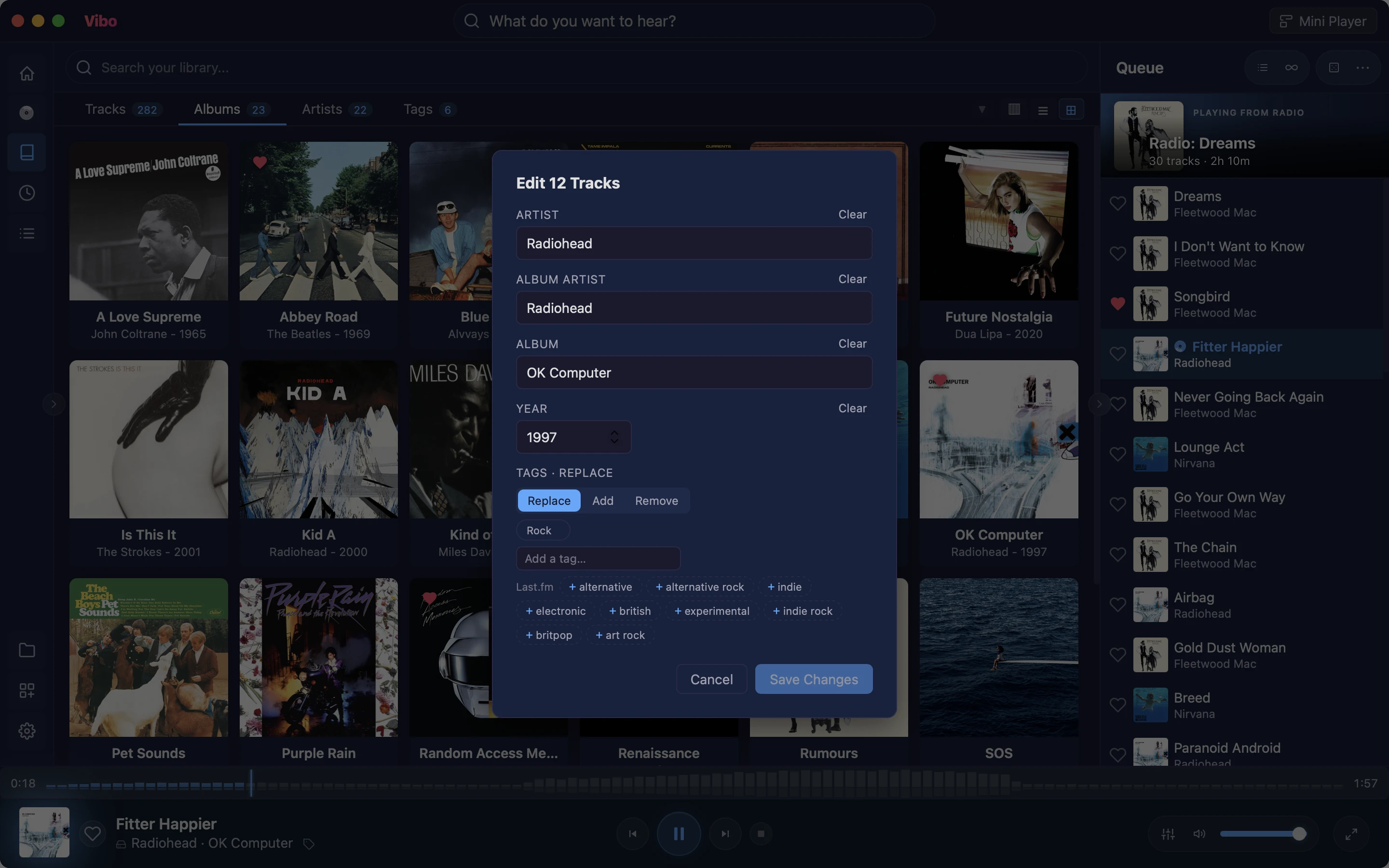Toggle heart for Lounge Act in queue
1389x868 pixels.
pos(1117,454)
